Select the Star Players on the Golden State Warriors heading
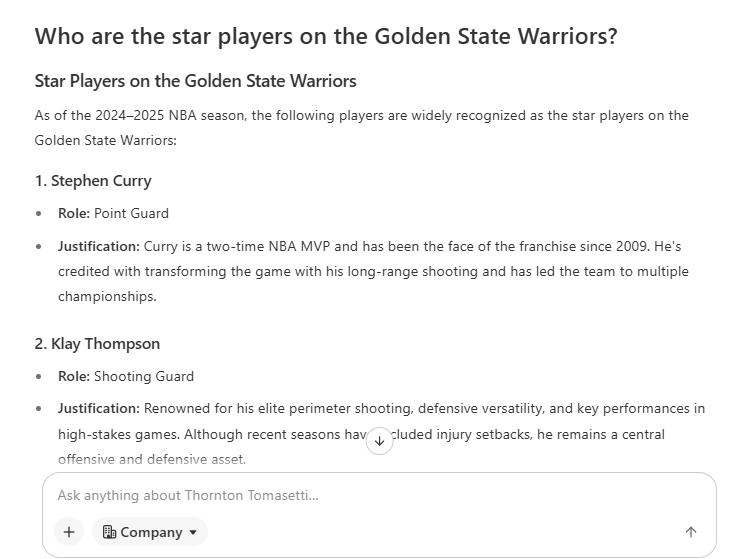Screen dimensions: 749x559 (x=195, y=81)
